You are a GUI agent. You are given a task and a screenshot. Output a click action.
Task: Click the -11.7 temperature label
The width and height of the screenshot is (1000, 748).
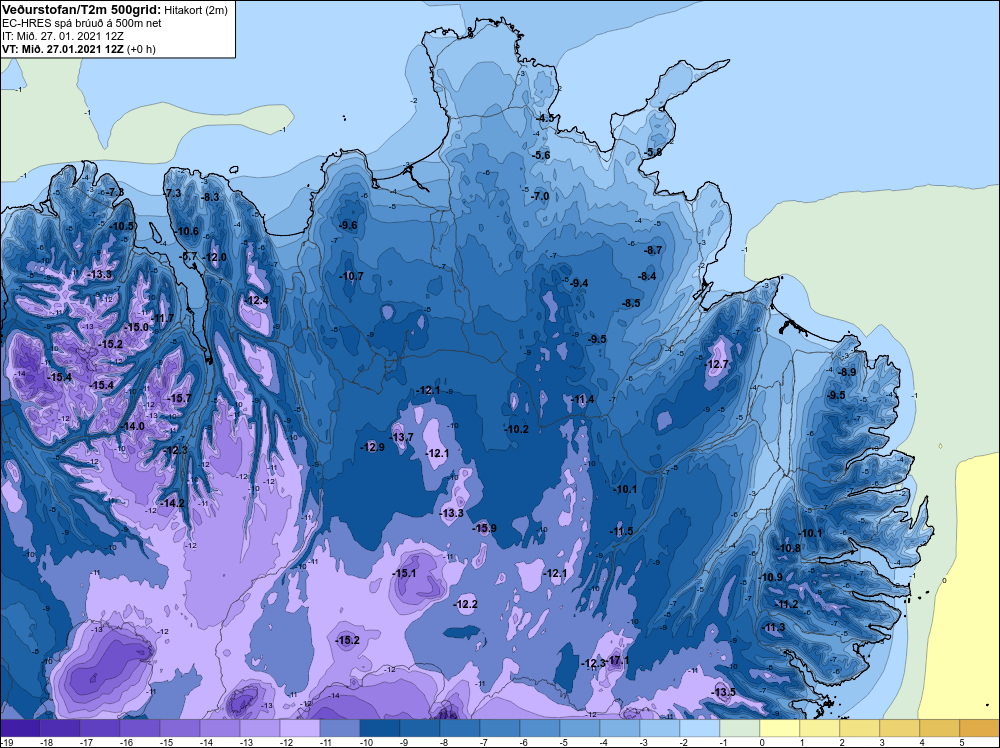(163, 318)
